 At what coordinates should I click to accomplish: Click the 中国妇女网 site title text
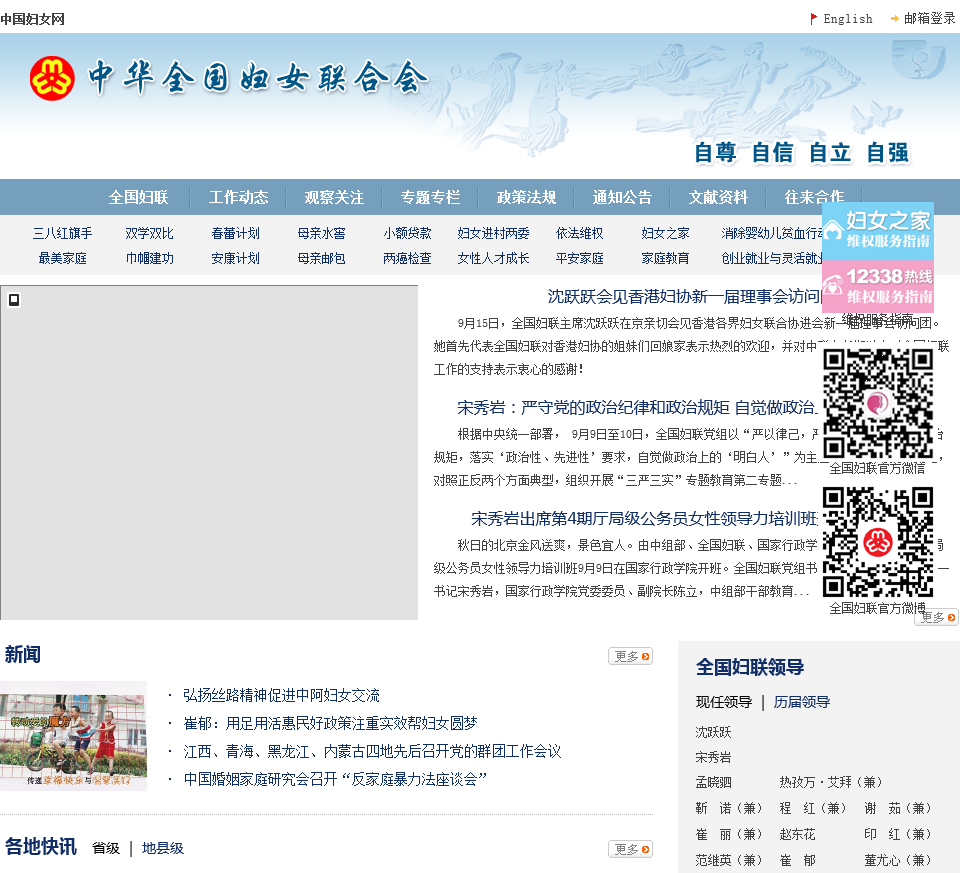pos(32,20)
